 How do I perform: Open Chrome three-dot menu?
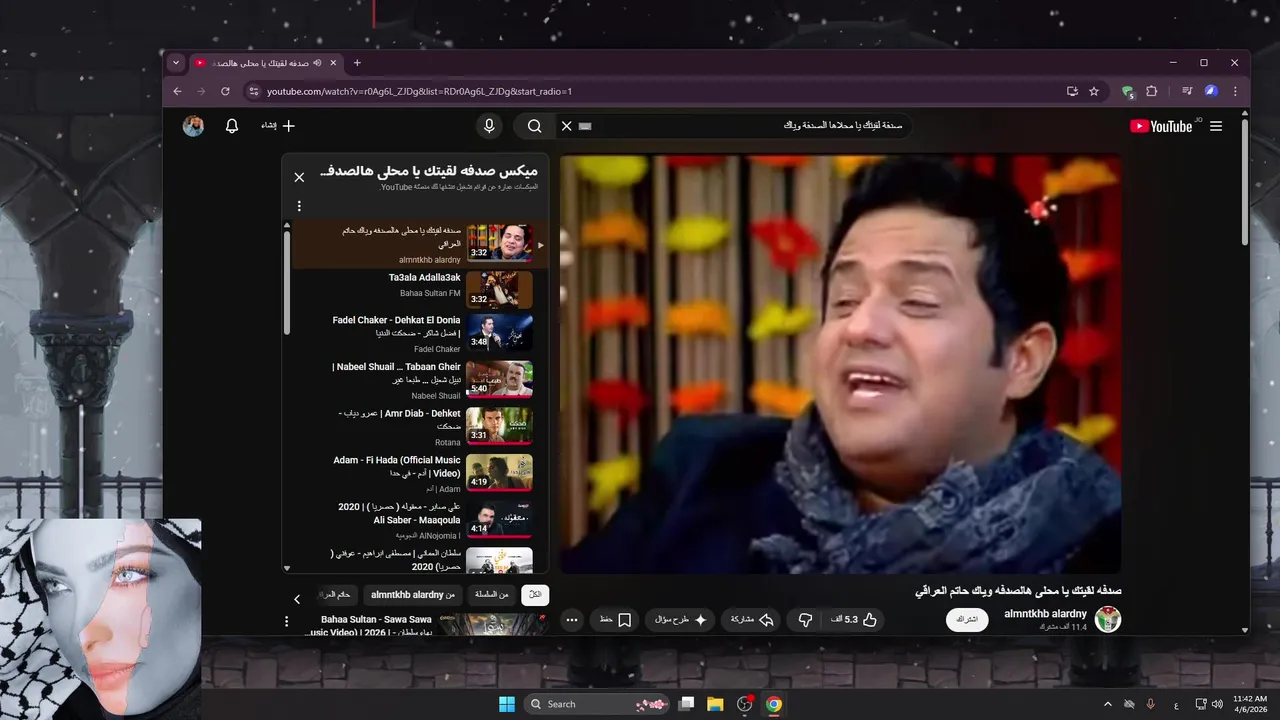1235,91
